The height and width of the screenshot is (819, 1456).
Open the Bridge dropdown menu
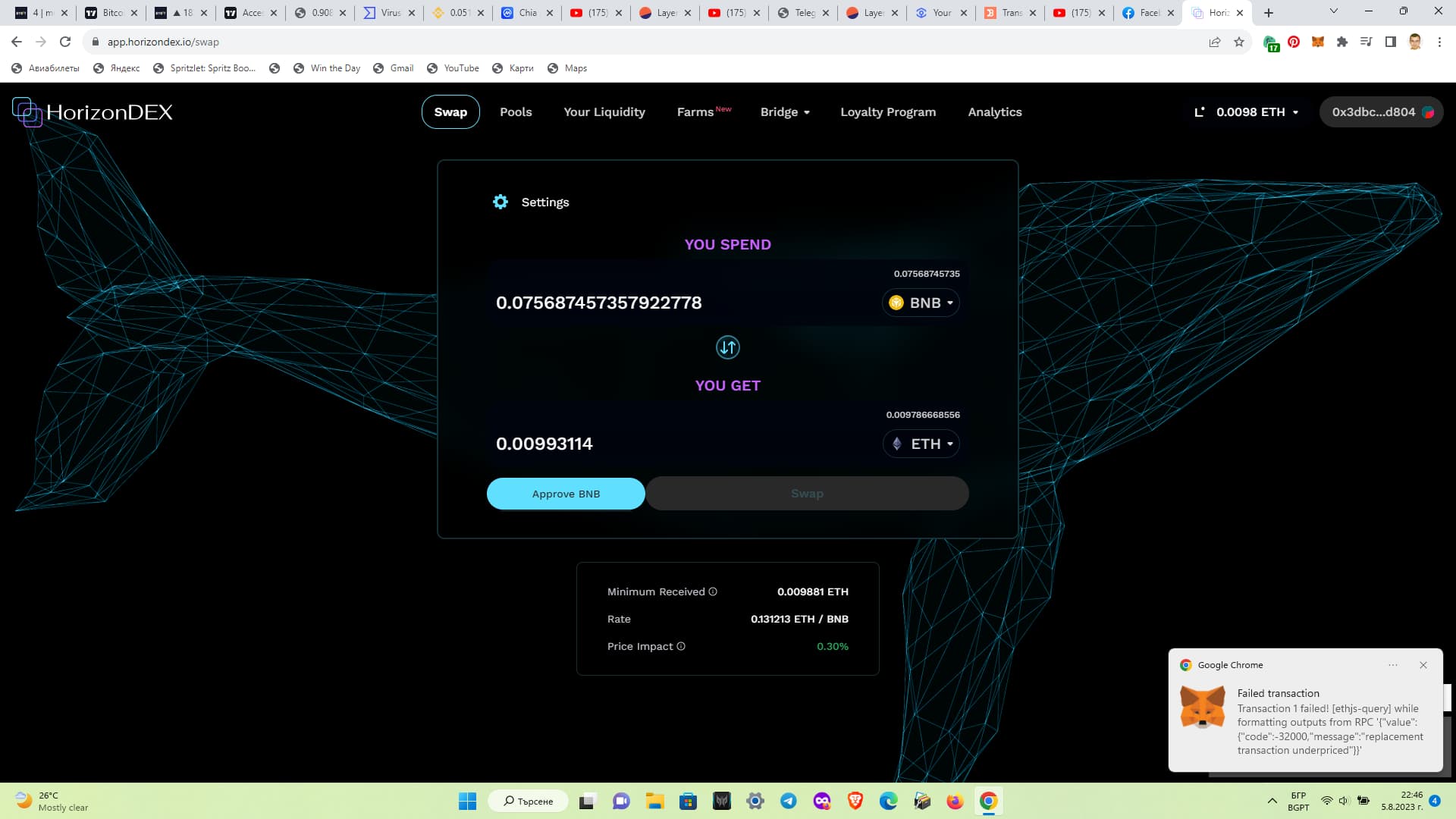(785, 112)
